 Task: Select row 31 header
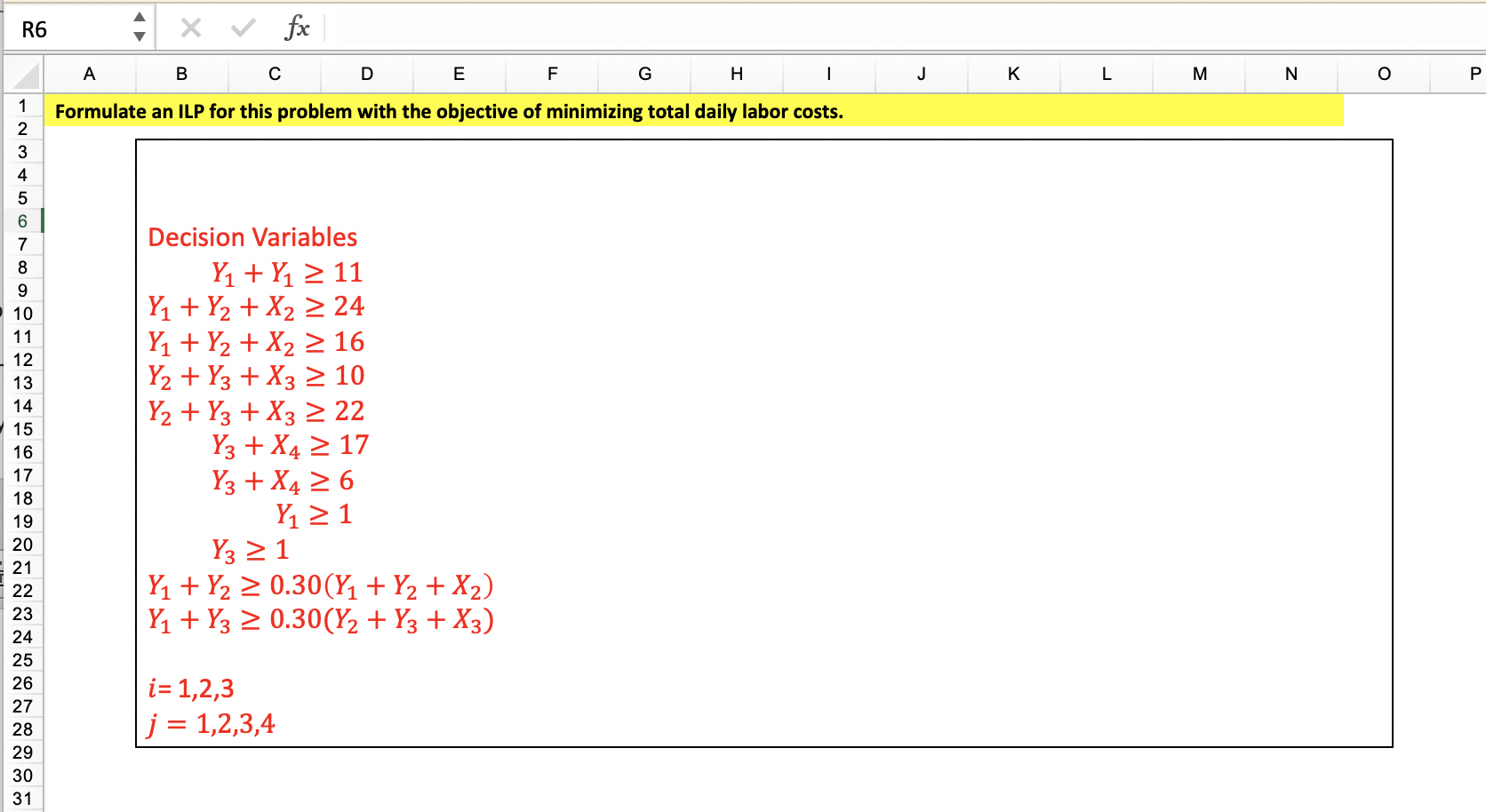[x=22, y=799]
